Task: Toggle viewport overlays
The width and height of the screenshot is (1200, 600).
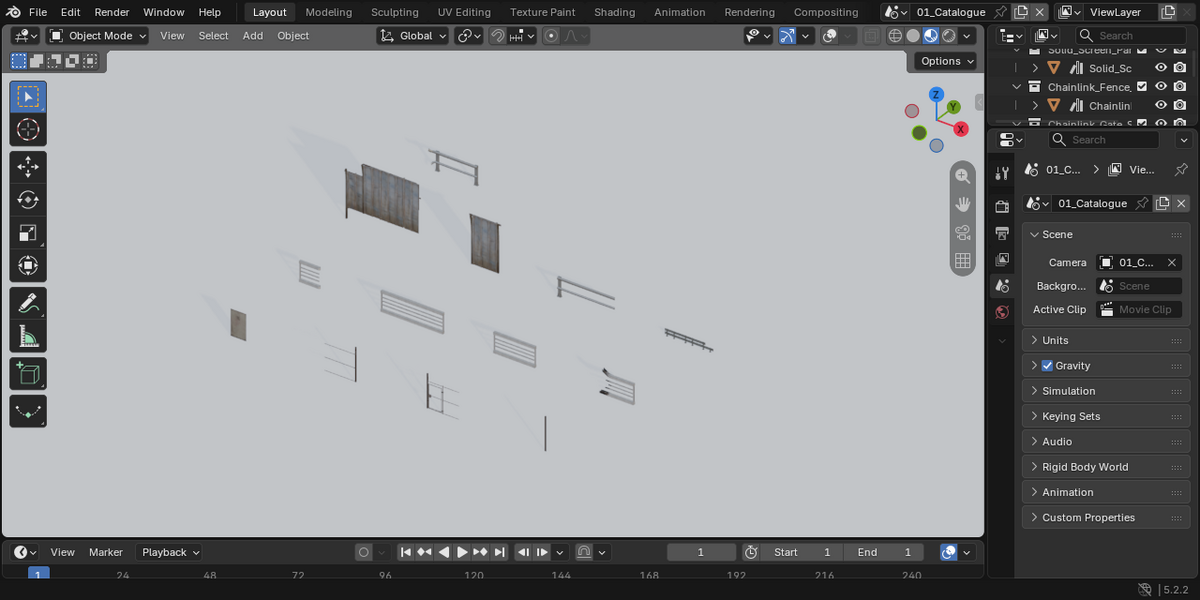Action: tap(830, 35)
